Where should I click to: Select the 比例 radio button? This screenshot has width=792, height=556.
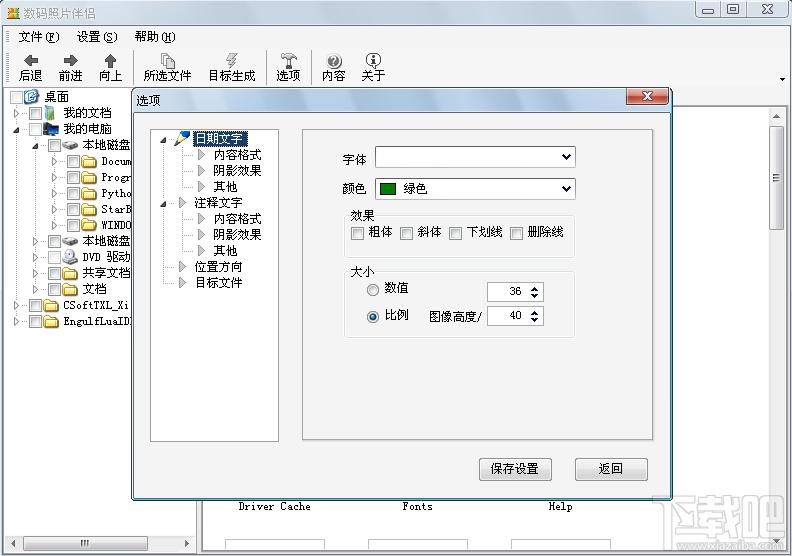coord(373,317)
